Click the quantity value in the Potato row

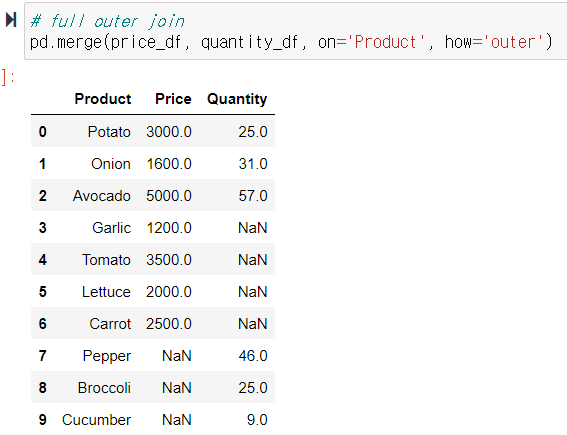(253, 132)
